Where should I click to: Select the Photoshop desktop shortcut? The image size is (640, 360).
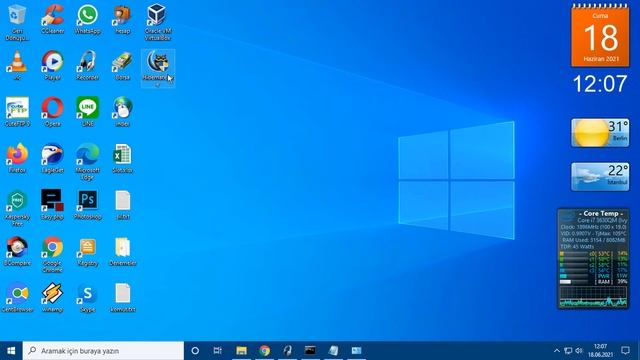click(x=88, y=205)
